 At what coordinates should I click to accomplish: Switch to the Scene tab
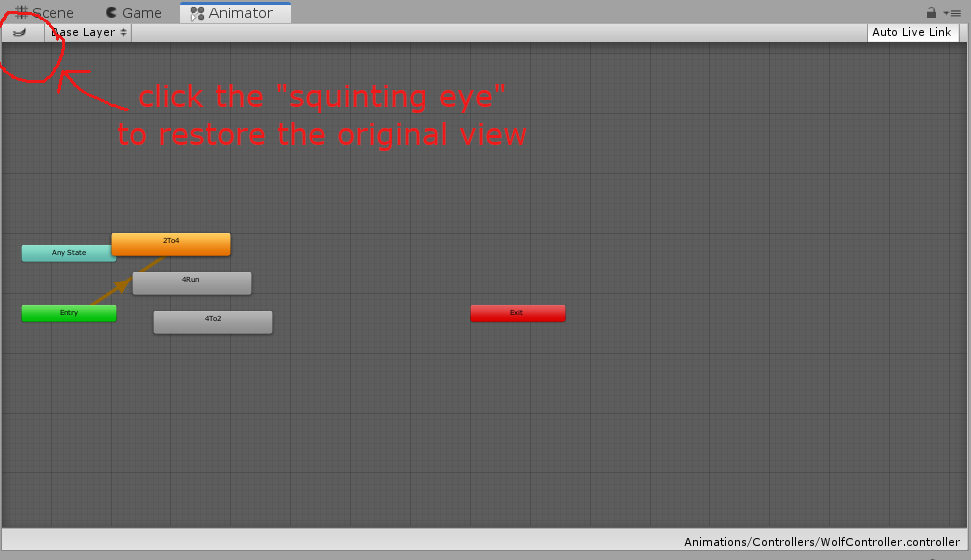click(44, 13)
